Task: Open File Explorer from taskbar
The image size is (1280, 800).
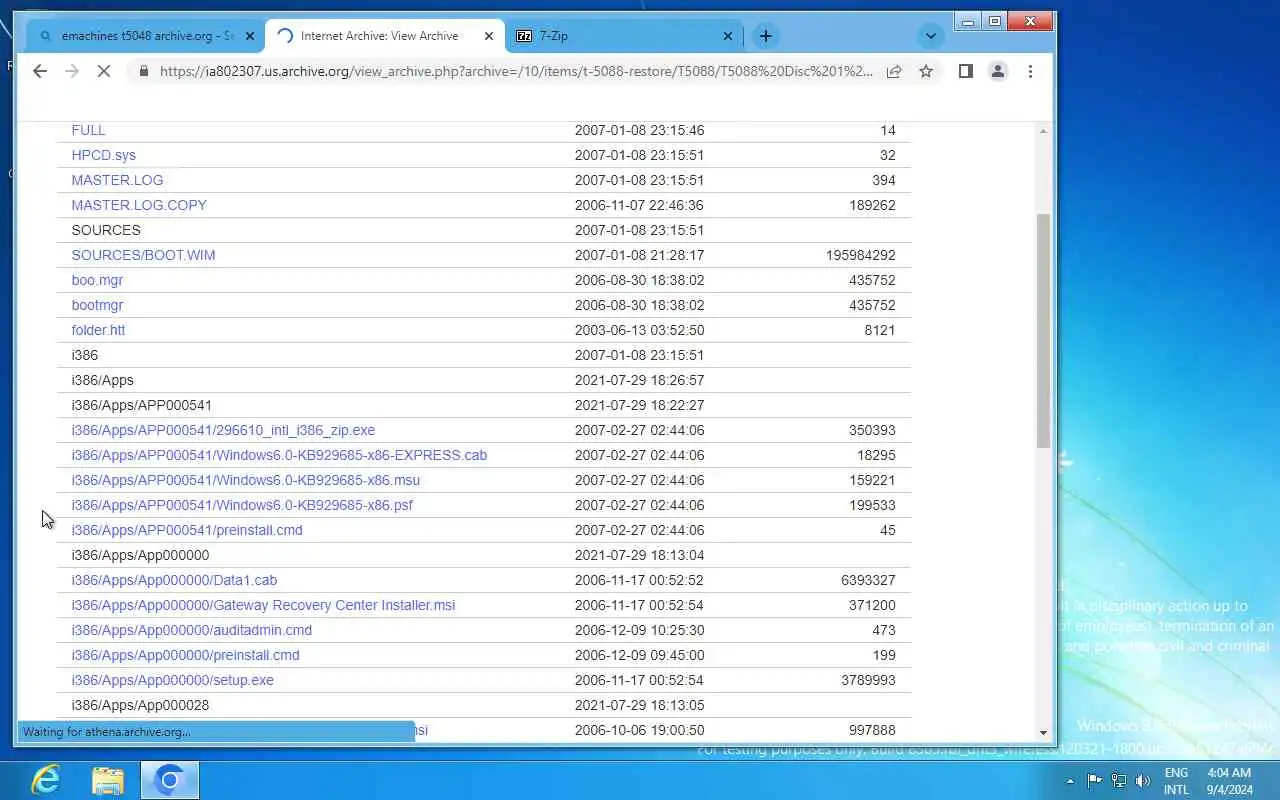Action: (x=107, y=780)
